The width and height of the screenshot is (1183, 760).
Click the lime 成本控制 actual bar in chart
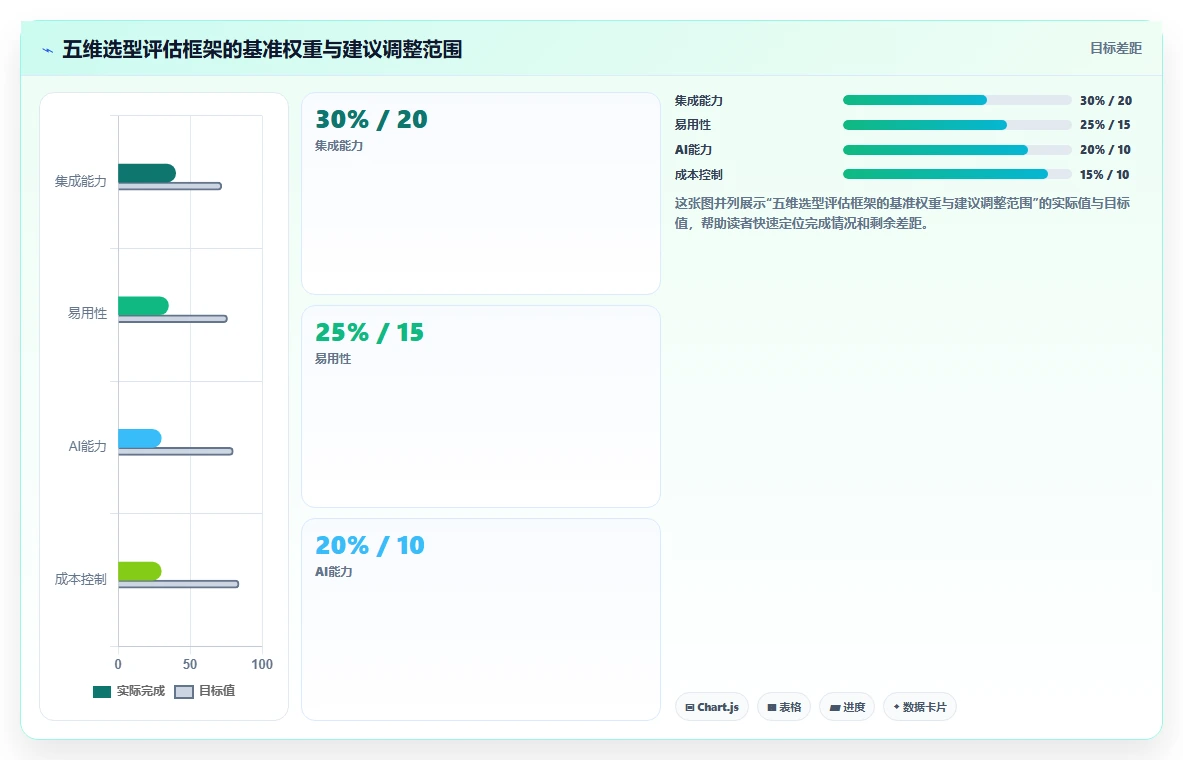click(x=140, y=571)
